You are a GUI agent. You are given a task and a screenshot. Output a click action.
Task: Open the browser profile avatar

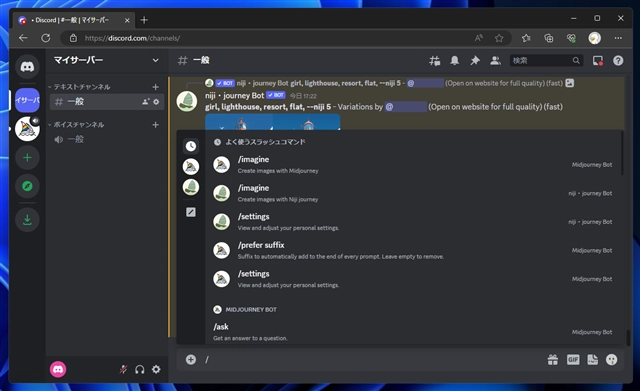(x=595, y=38)
